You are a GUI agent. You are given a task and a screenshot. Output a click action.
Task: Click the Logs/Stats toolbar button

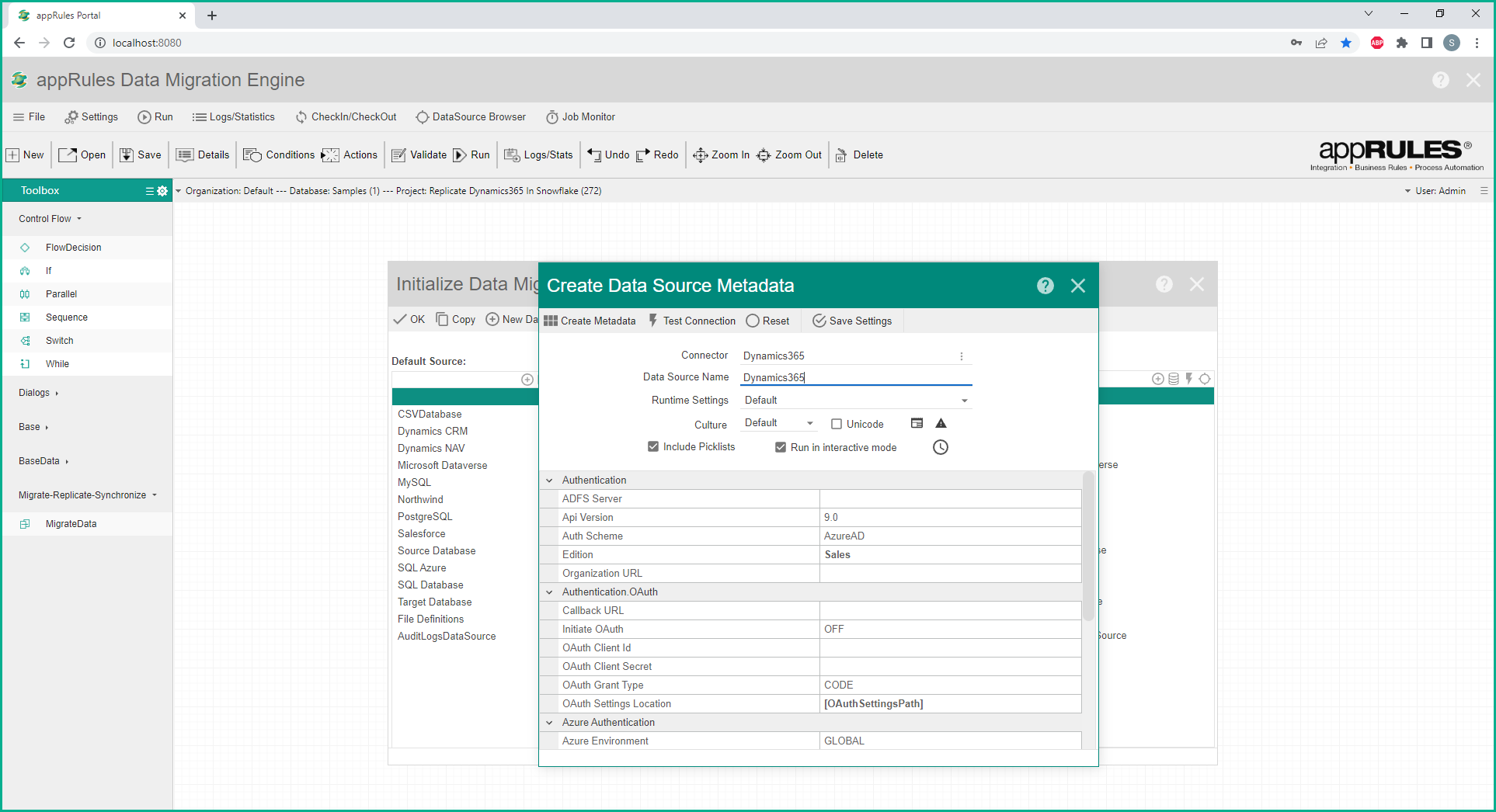(539, 154)
